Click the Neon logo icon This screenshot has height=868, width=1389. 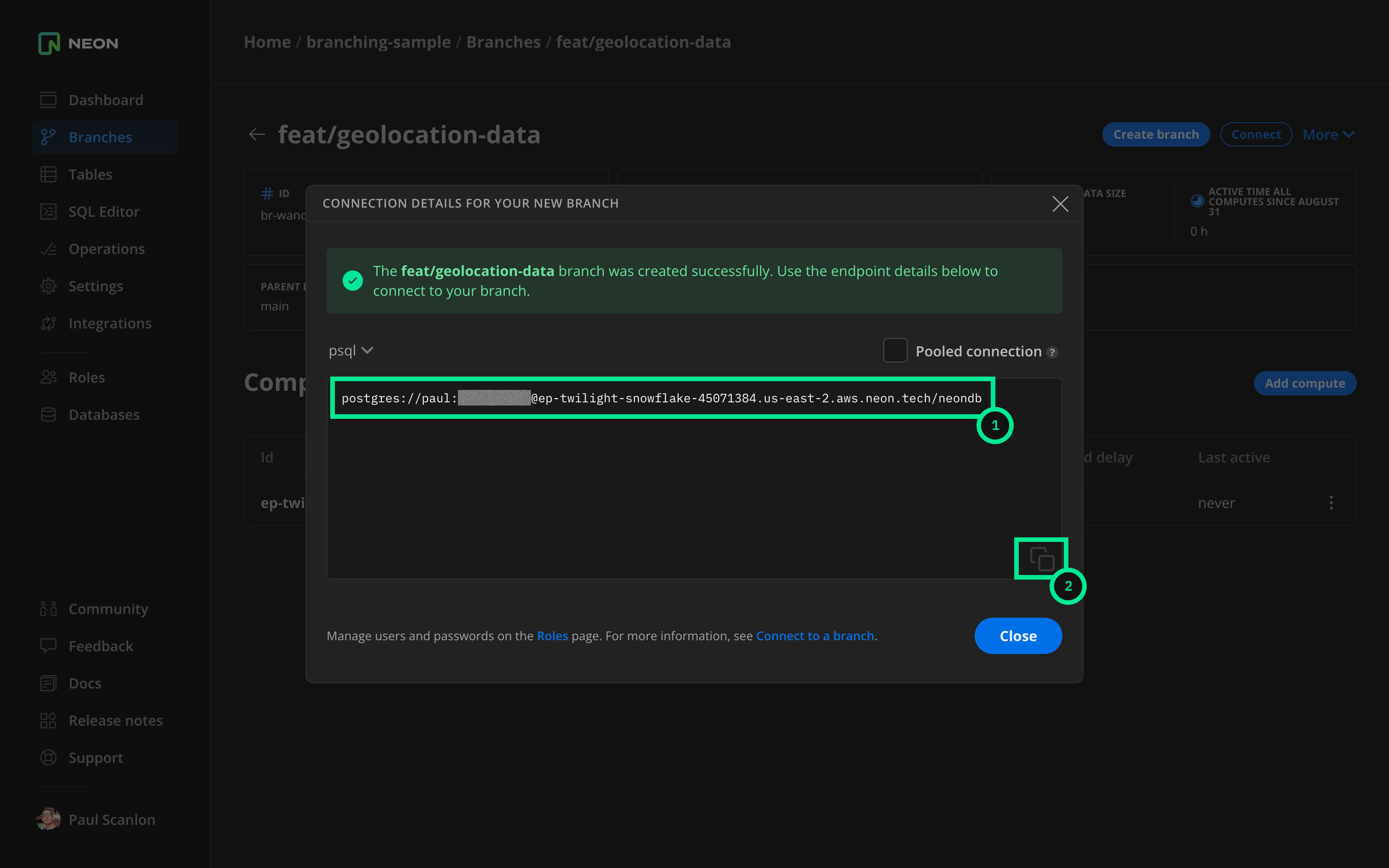coord(49,43)
